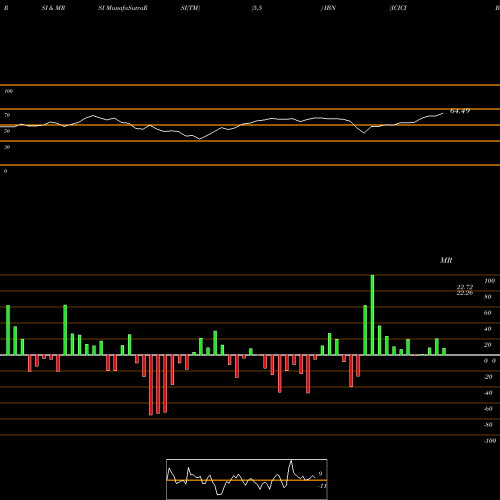Click the MR panel heading label
The height and width of the screenshot is (500, 500).
point(446,260)
